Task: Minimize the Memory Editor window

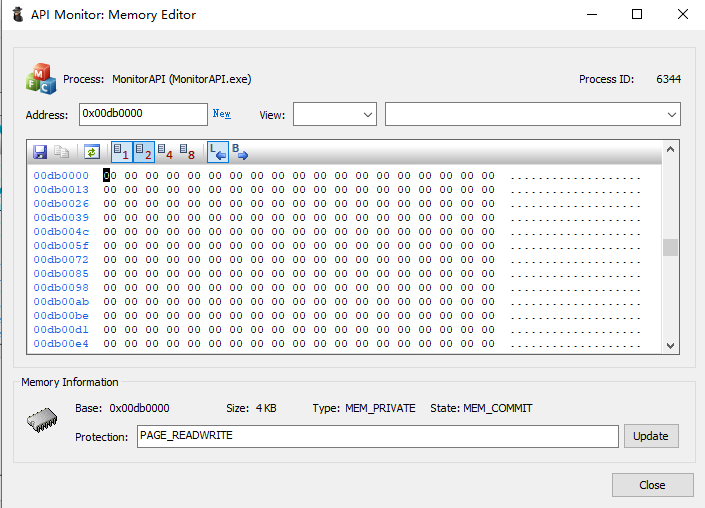Action: click(592, 14)
